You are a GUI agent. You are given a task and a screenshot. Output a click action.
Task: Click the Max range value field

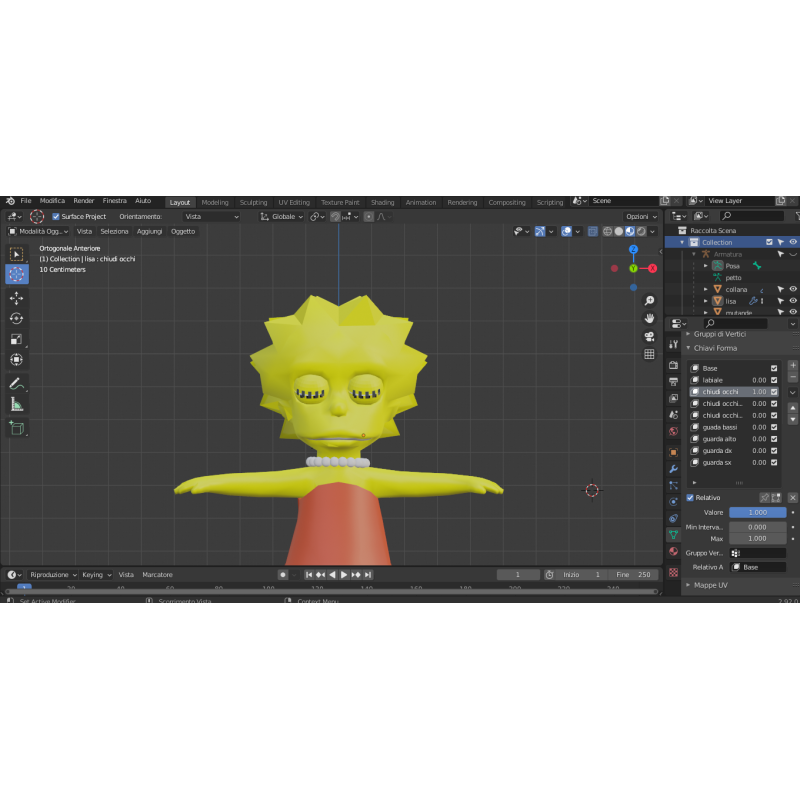757,539
